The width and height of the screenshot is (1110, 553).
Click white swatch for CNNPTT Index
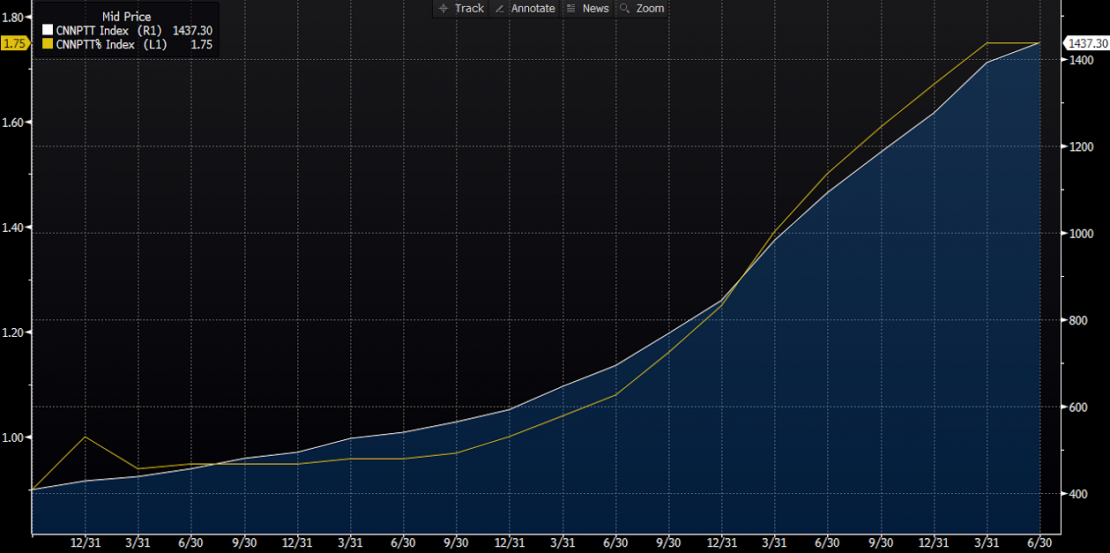click(47, 31)
